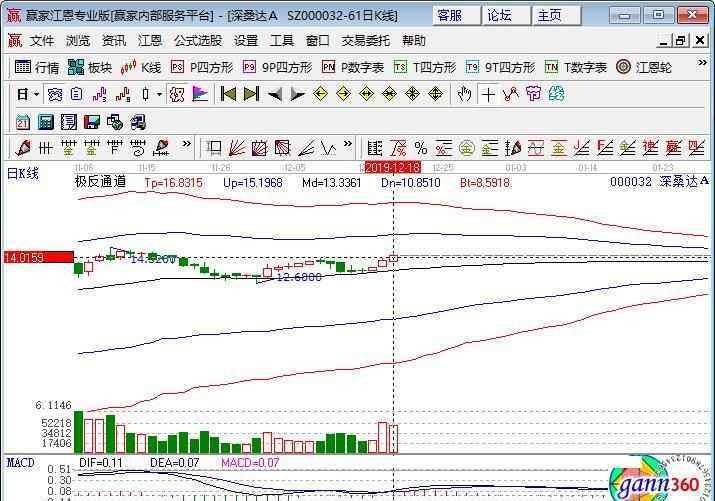This screenshot has height=501, width=715.
Task: Click the teal 线 icon
Action: coord(556,94)
